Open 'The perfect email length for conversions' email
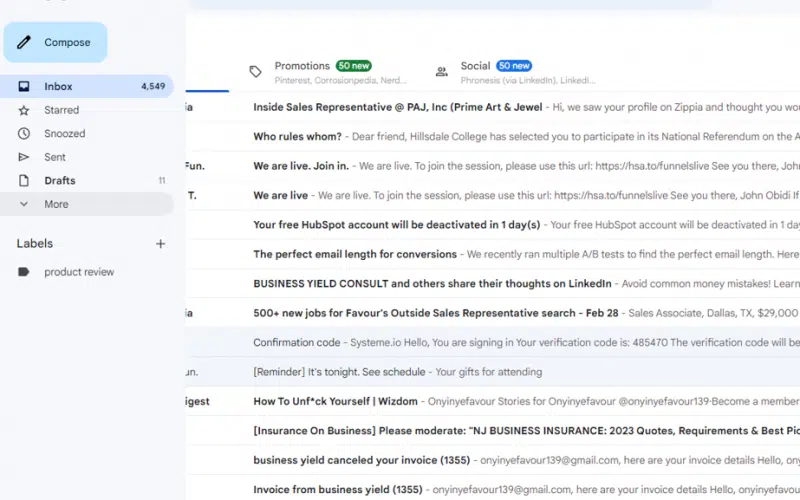The image size is (800, 500). [355, 254]
